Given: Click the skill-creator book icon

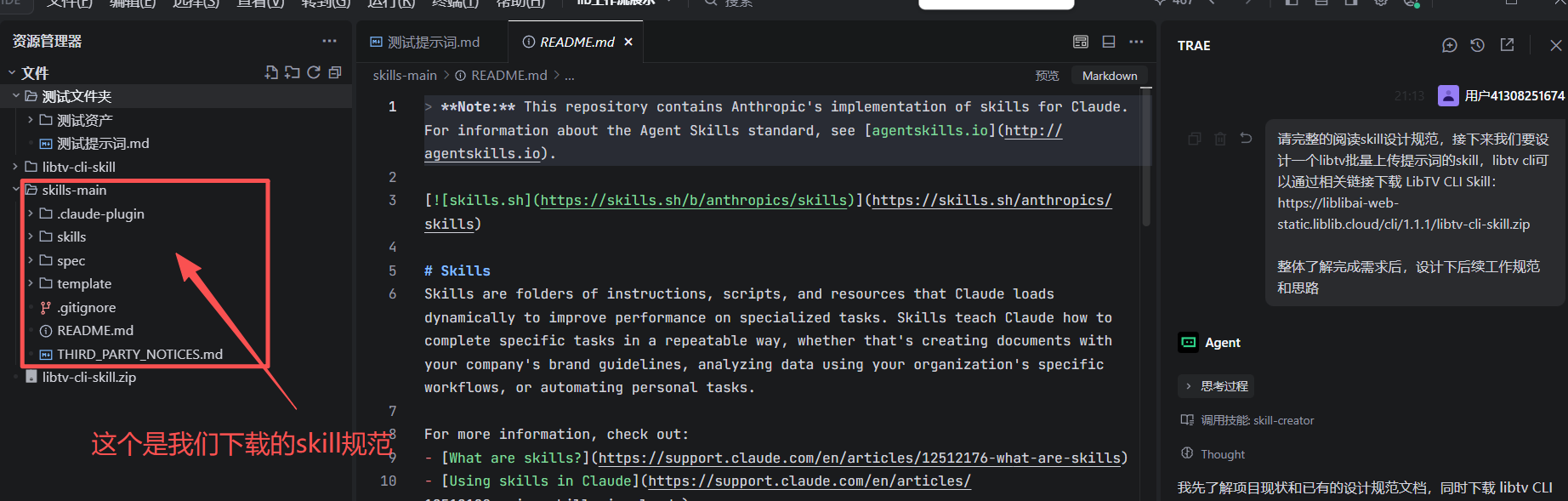Looking at the screenshot, I should pyautogui.click(x=1187, y=419).
